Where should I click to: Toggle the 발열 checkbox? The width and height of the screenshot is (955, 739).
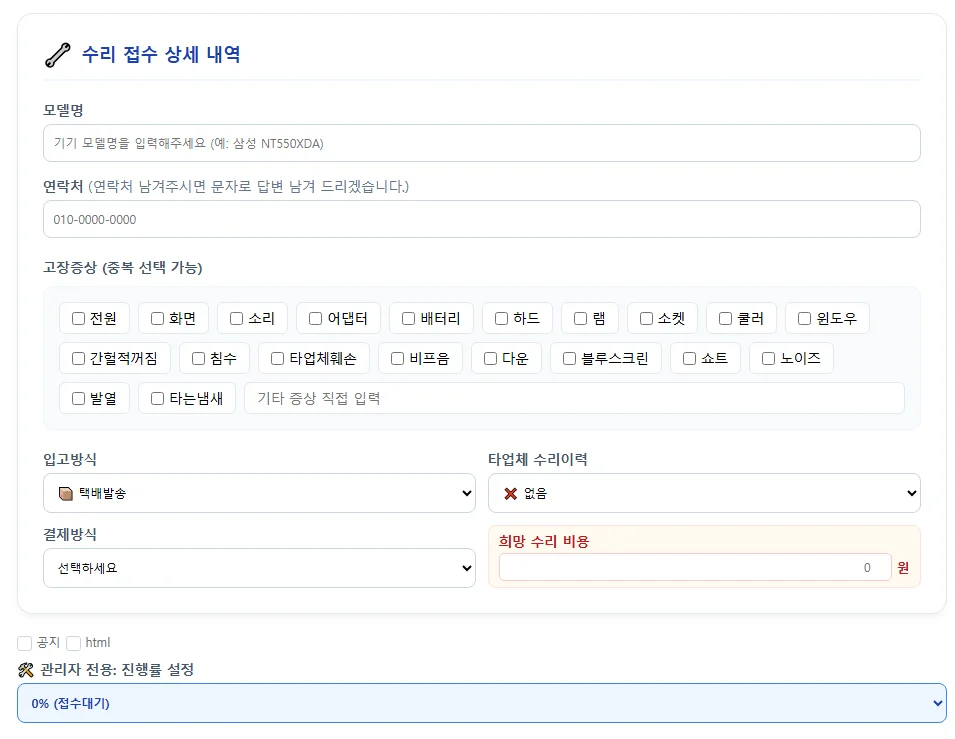tap(79, 398)
